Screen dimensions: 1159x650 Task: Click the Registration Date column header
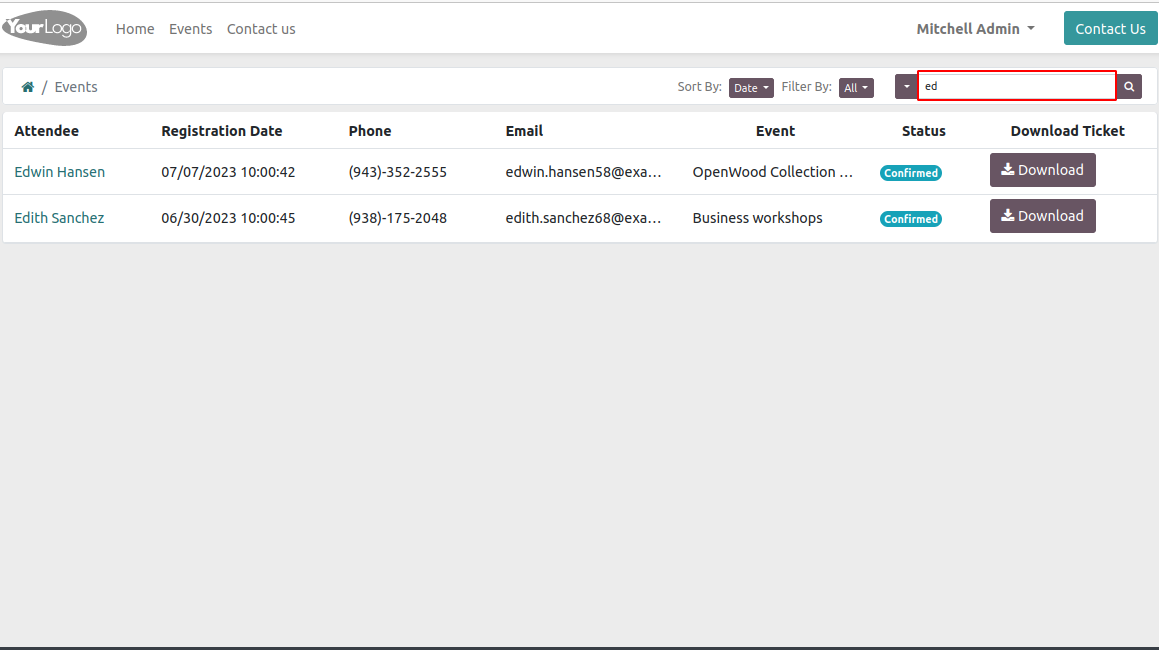click(x=222, y=131)
